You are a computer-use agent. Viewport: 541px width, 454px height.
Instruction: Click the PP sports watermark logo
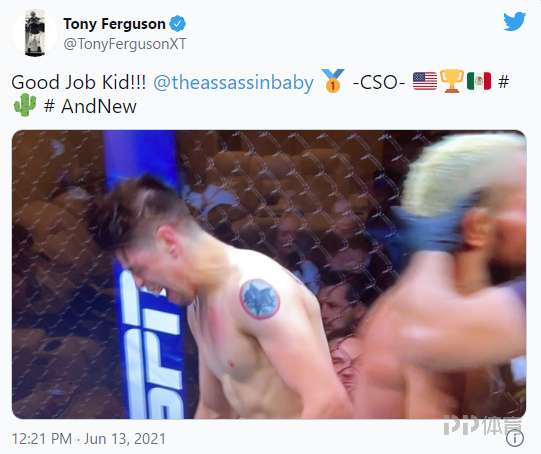pos(483,426)
